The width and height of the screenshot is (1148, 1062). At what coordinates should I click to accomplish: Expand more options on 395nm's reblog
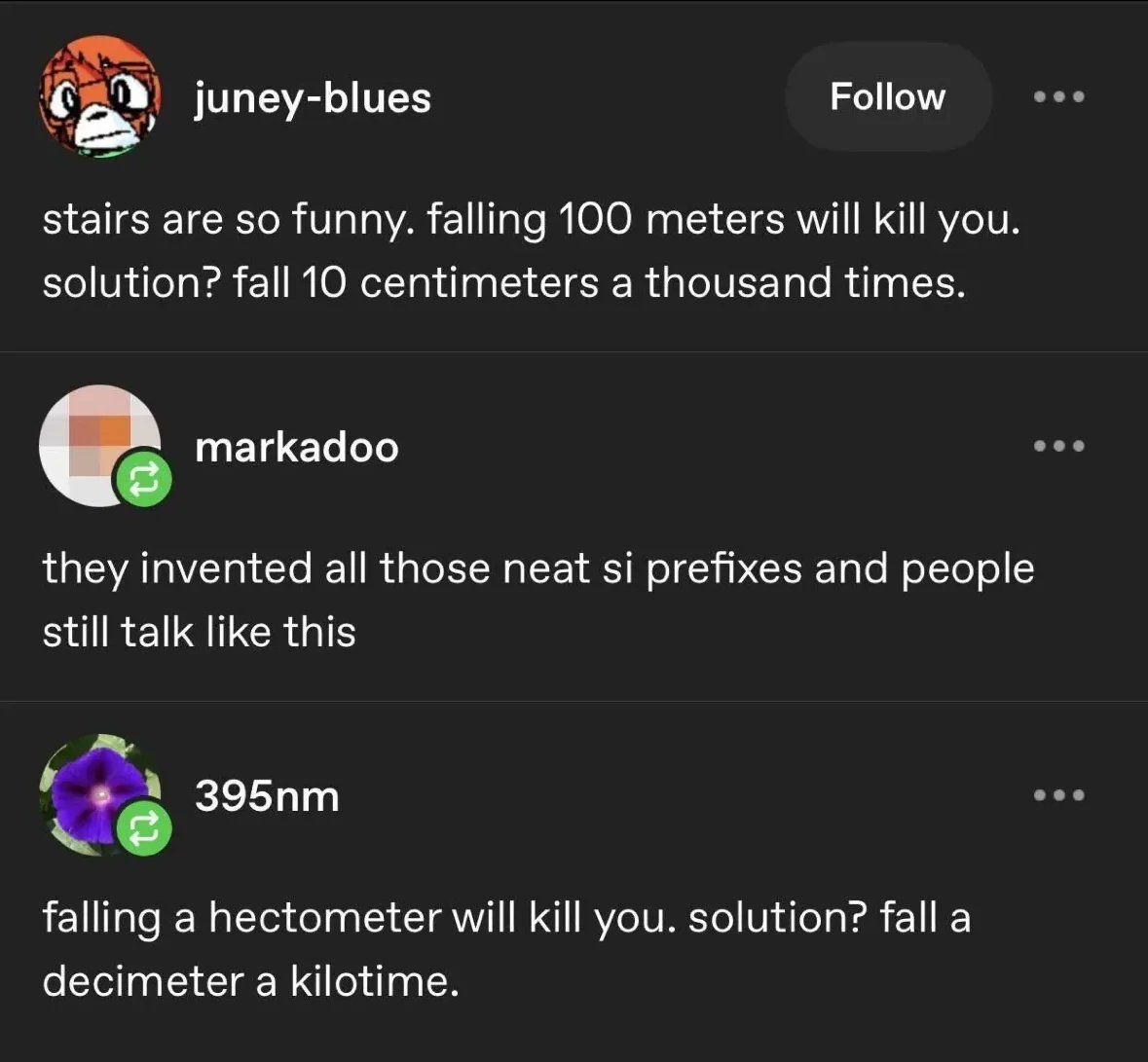pos(1058,795)
